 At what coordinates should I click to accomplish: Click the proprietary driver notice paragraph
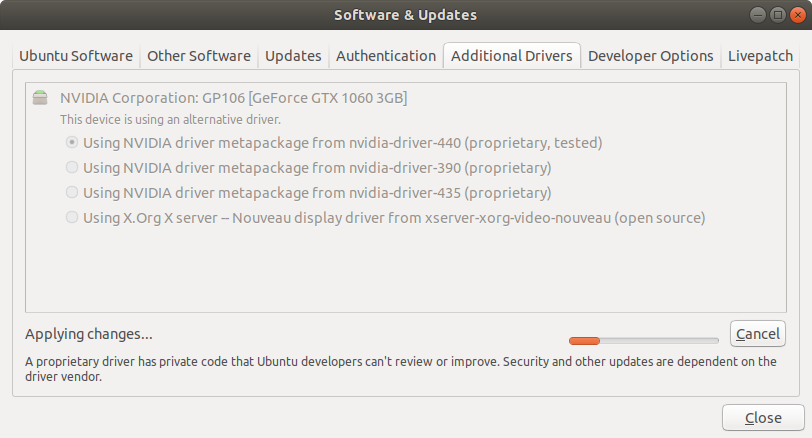point(400,369)
